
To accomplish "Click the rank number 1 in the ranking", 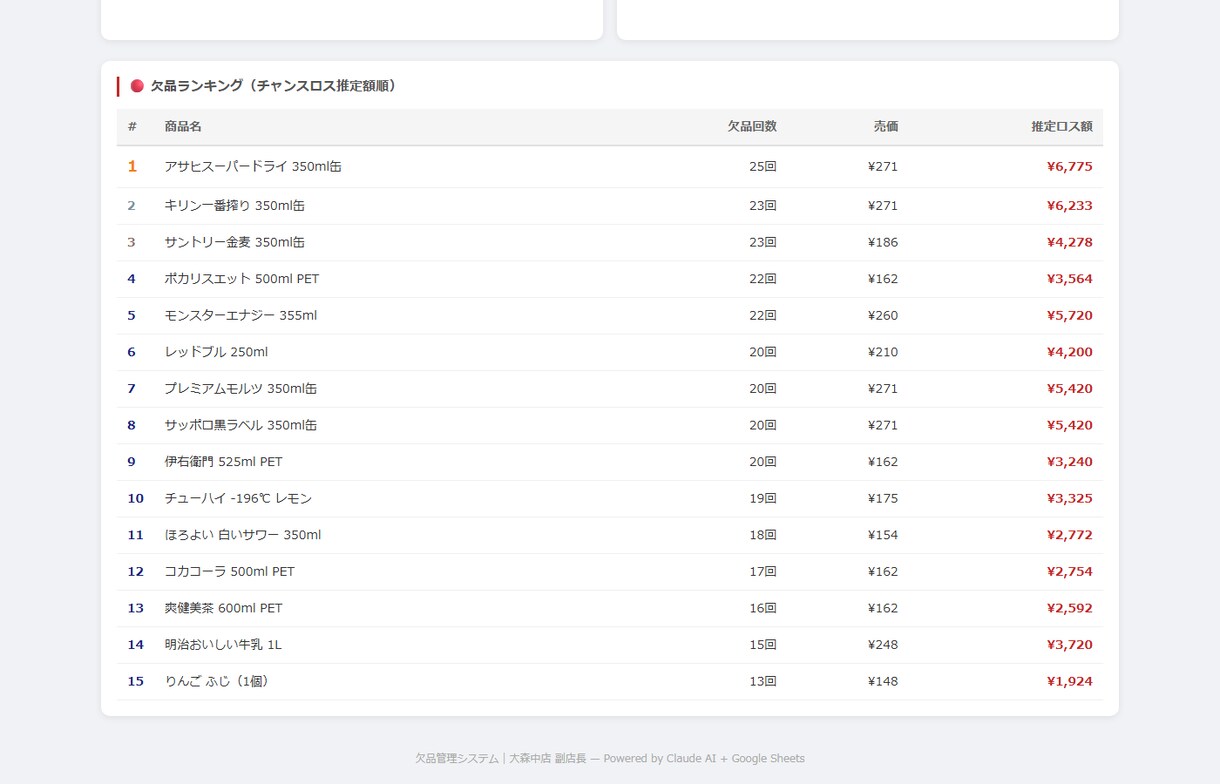I will (x=132, y=167).
